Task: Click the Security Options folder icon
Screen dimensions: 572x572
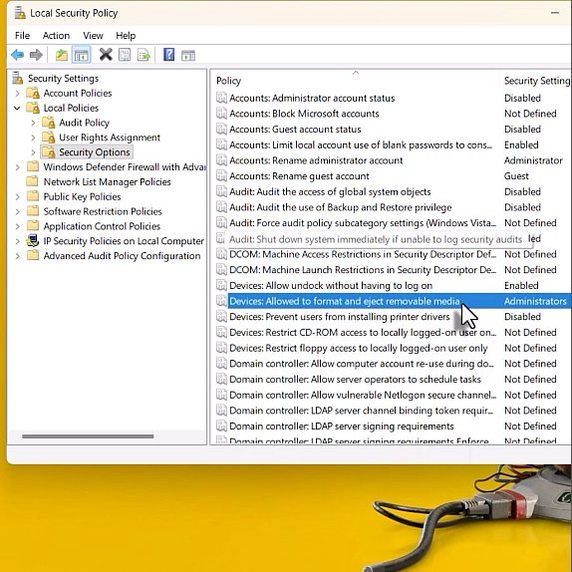Action: tap(49, 152)
